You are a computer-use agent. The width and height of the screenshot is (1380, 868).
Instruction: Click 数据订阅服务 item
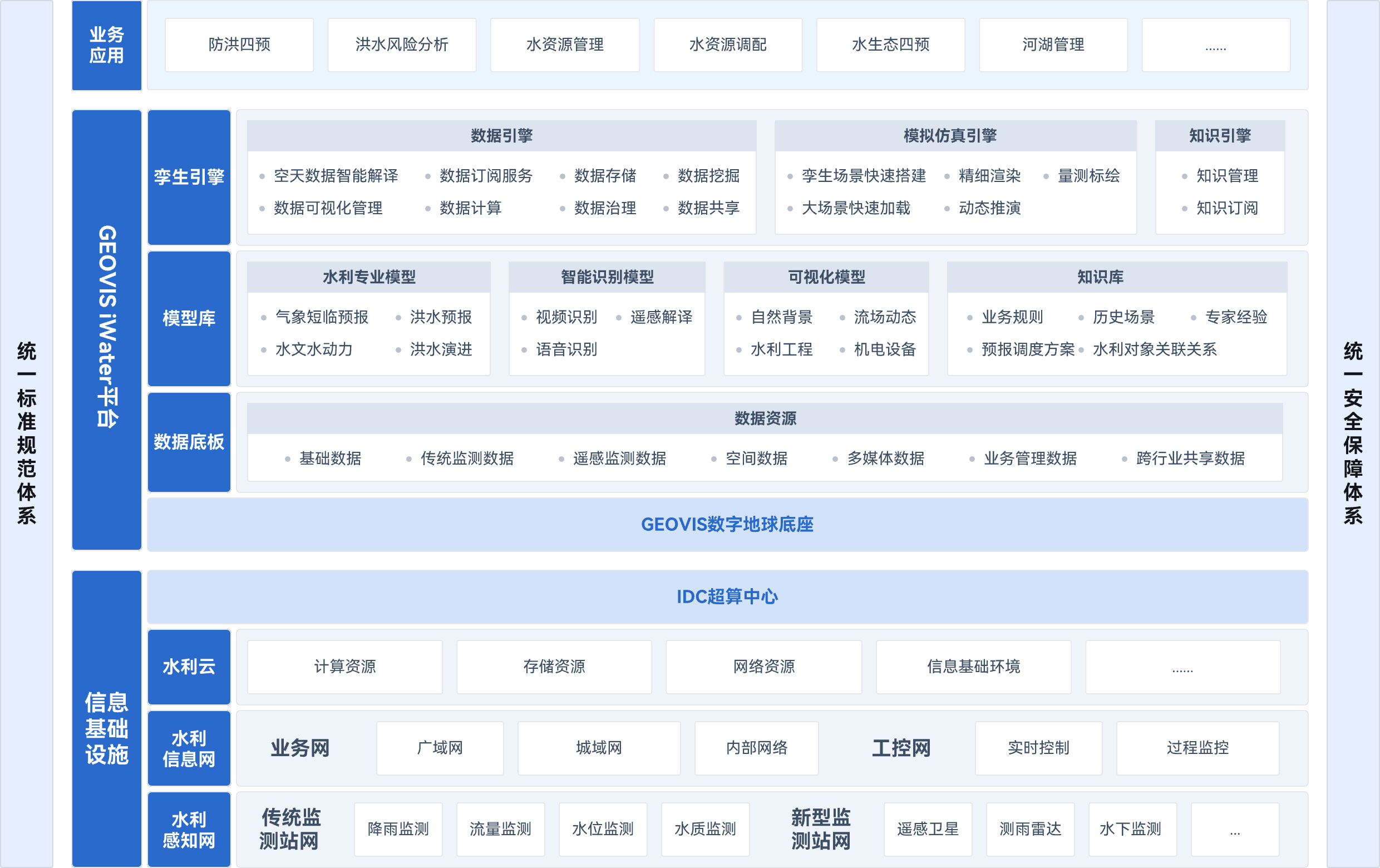(x=486, y=176)
